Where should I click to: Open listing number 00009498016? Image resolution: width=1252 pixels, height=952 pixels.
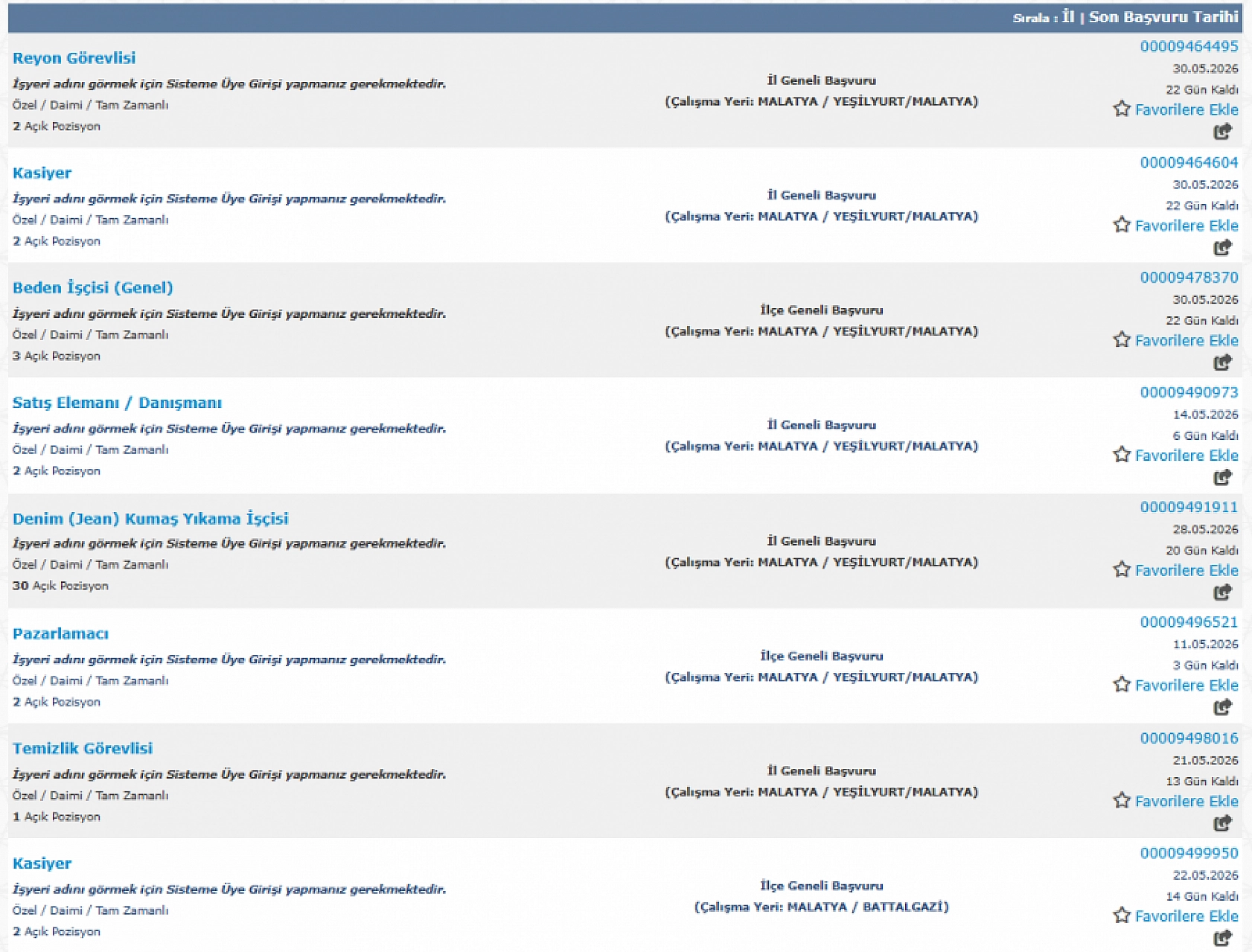[x=1189, y=738]
